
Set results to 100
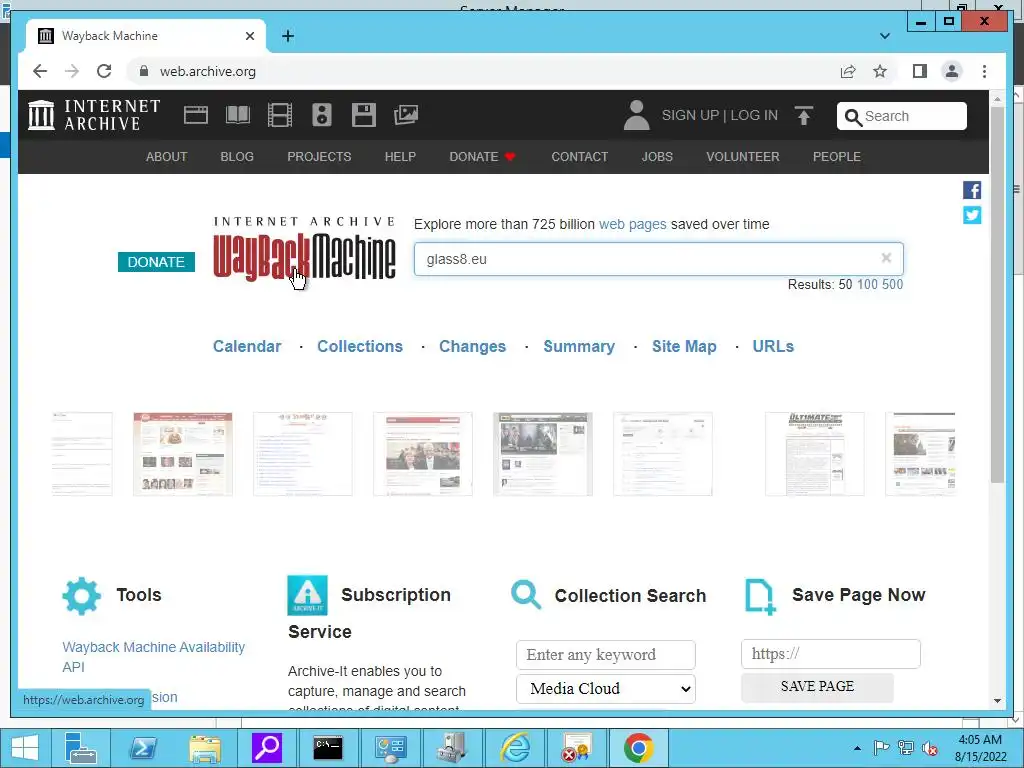(x=867, y=285)
